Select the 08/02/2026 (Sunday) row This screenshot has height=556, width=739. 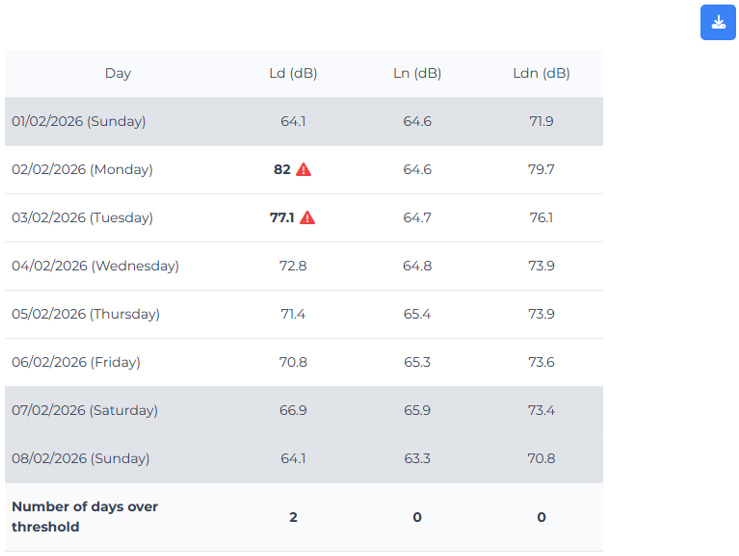click(x=81, y=458)
